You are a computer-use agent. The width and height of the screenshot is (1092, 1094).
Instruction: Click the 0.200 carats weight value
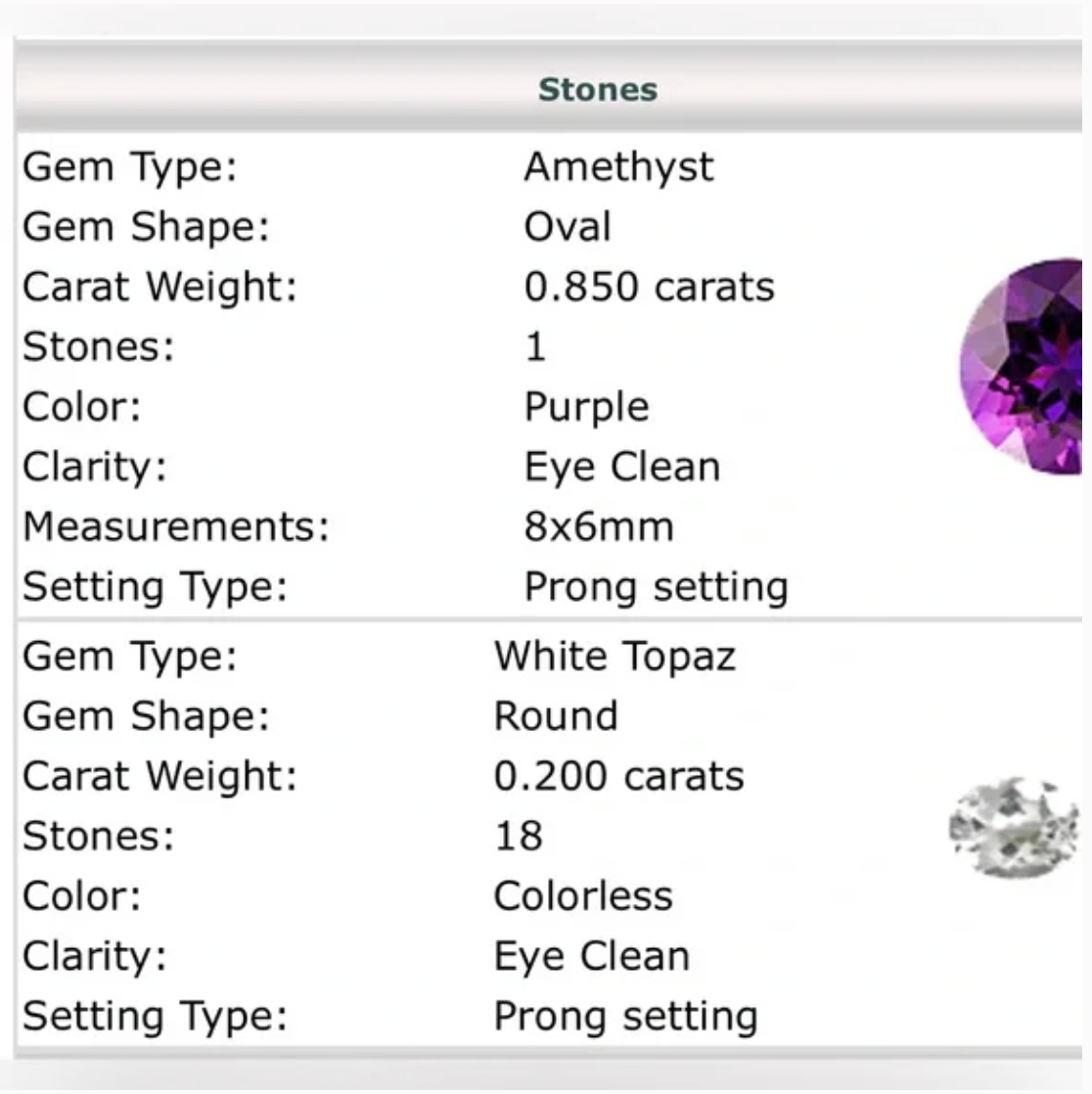pyautogui.click(x=618, y=776)
